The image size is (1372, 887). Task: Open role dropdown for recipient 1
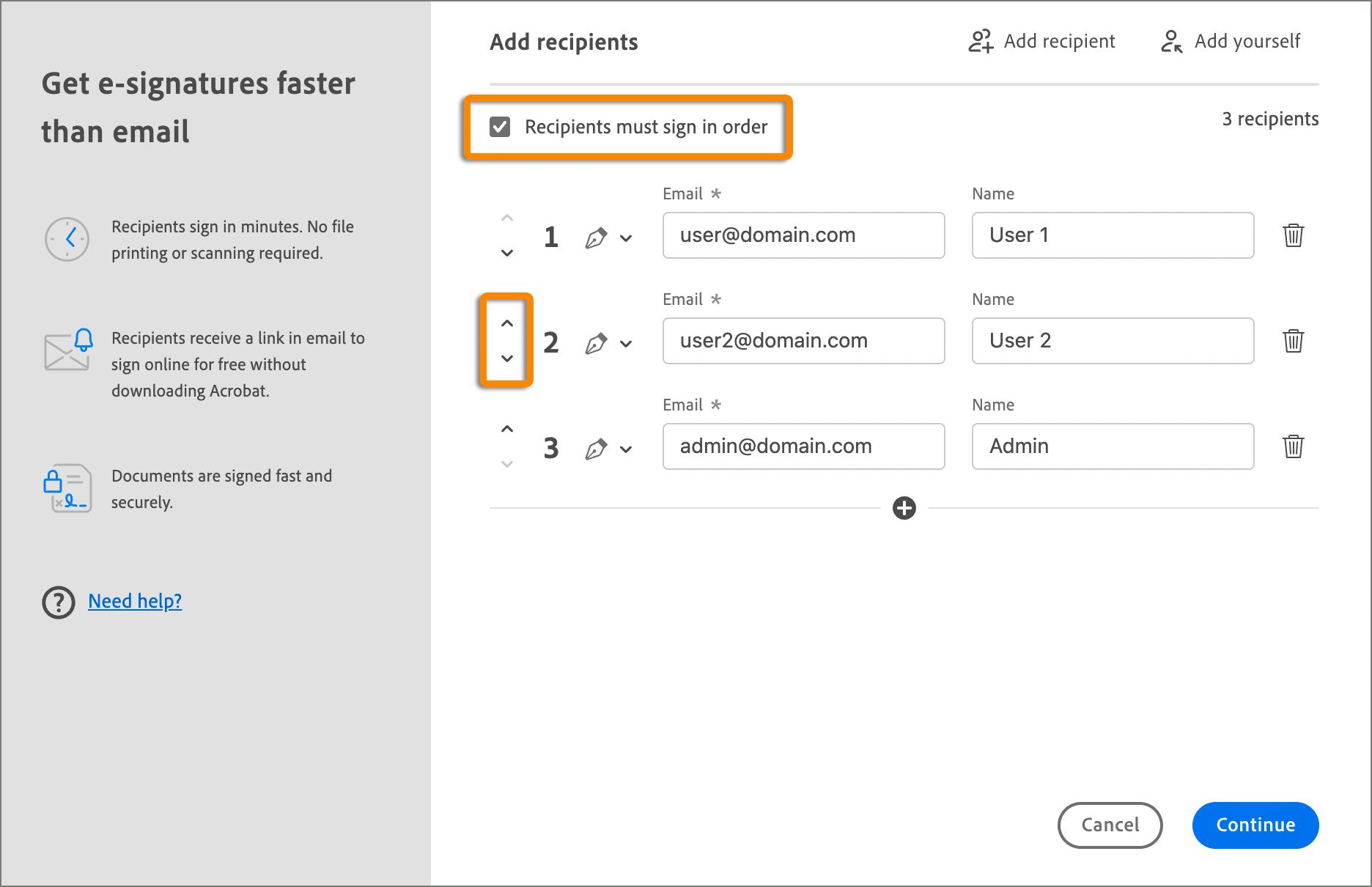point(626,238)
